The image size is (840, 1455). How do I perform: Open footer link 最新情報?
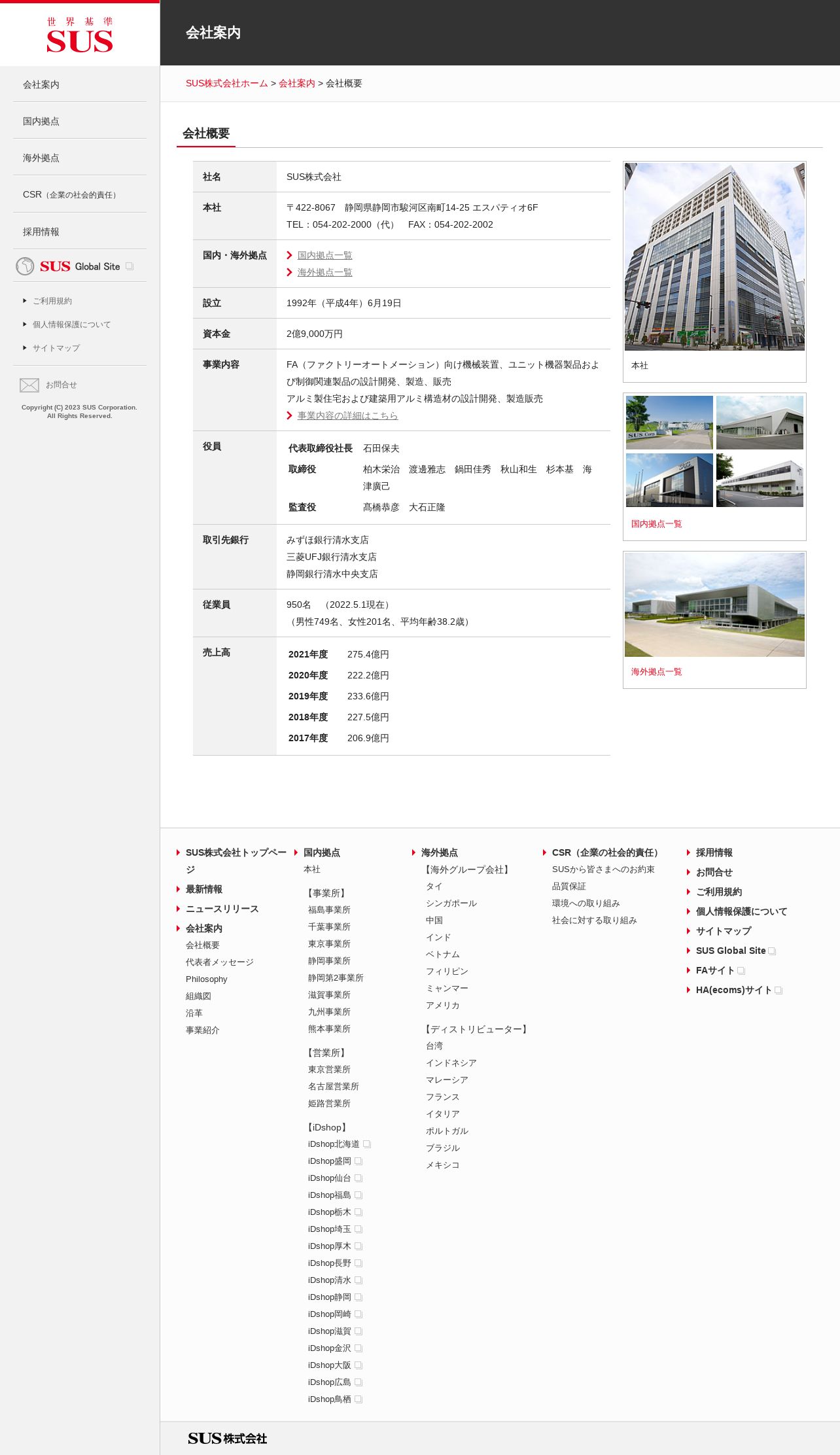tap(204, 889)
